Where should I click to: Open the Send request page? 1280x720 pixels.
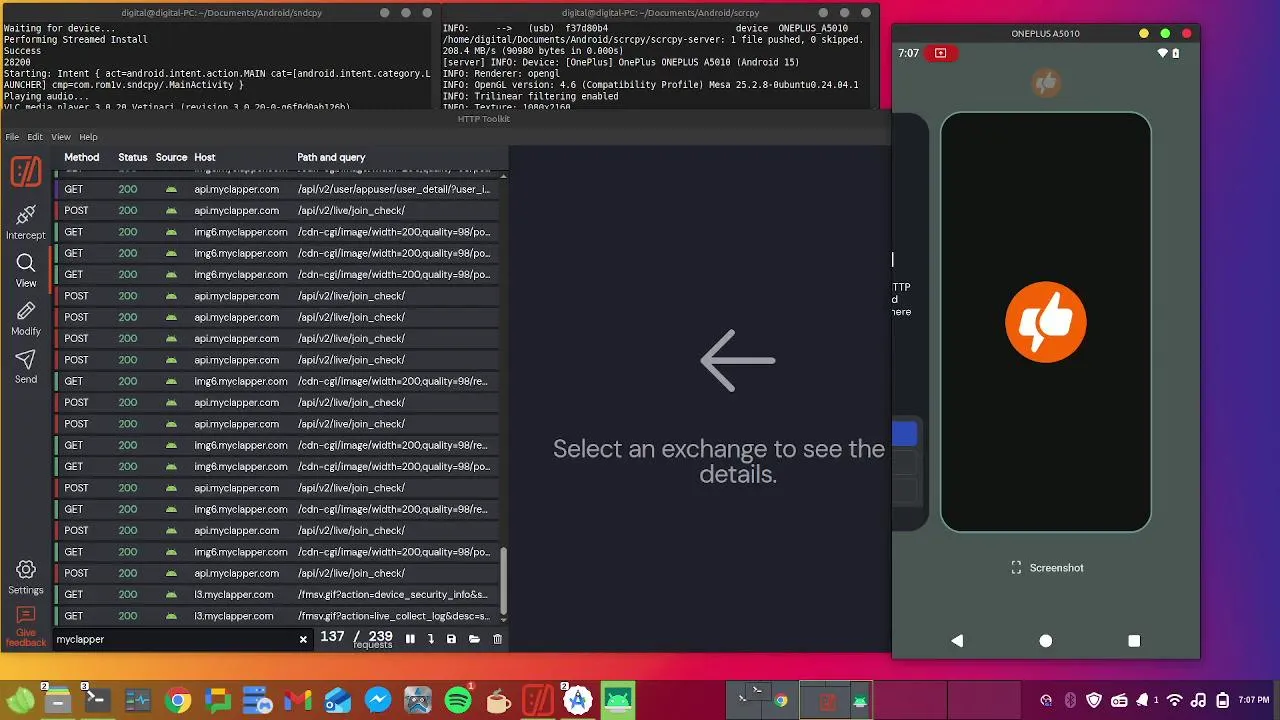(x=26, y=366)
